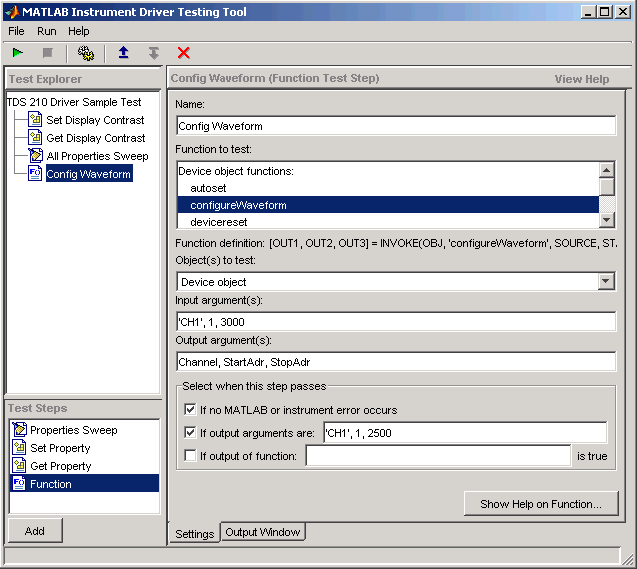637x569 pixels.
Task: Select All Properties Sweep in Test Explorer
Action: 97,156
